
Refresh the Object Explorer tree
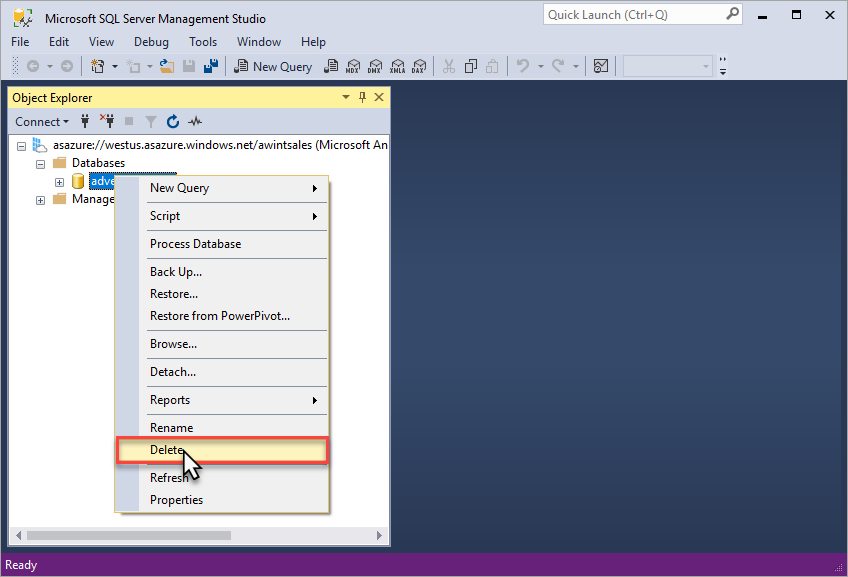[172, 121]
